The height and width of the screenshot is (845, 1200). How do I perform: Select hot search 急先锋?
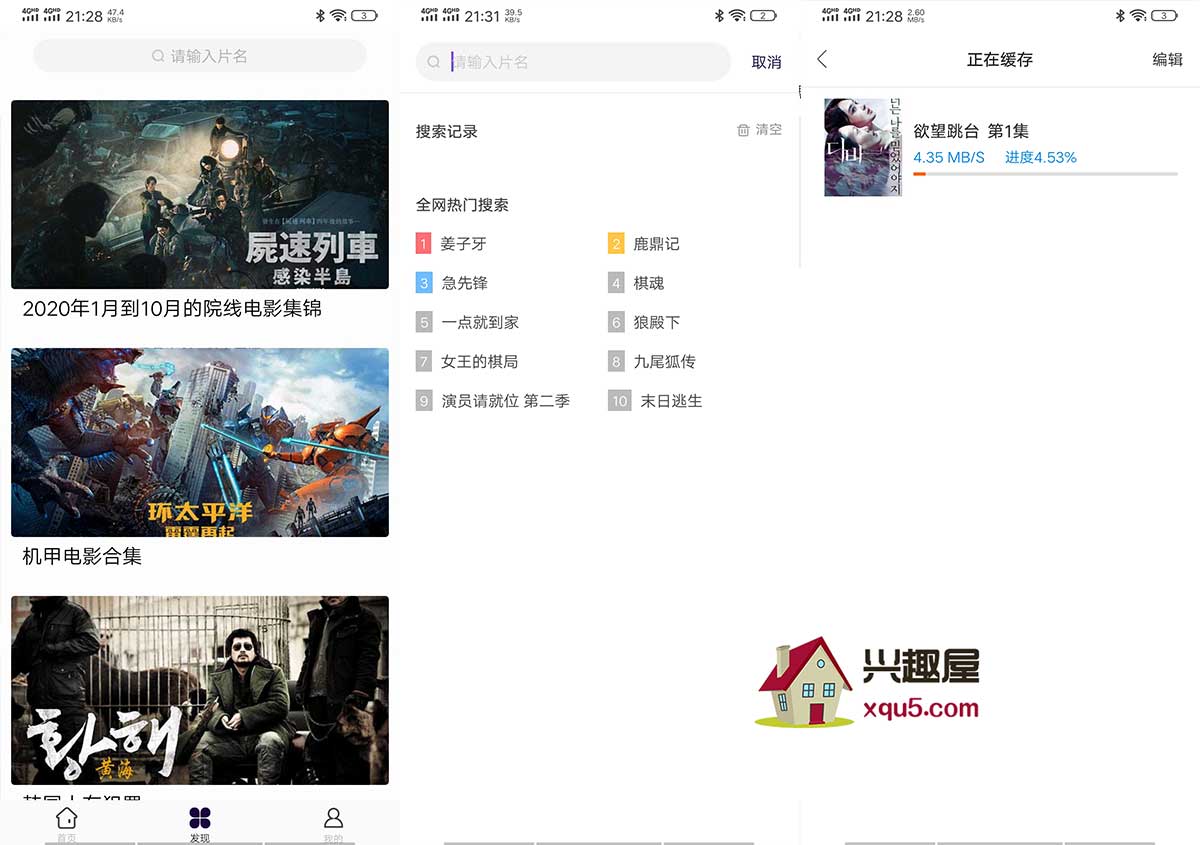[x=464, y=283]
